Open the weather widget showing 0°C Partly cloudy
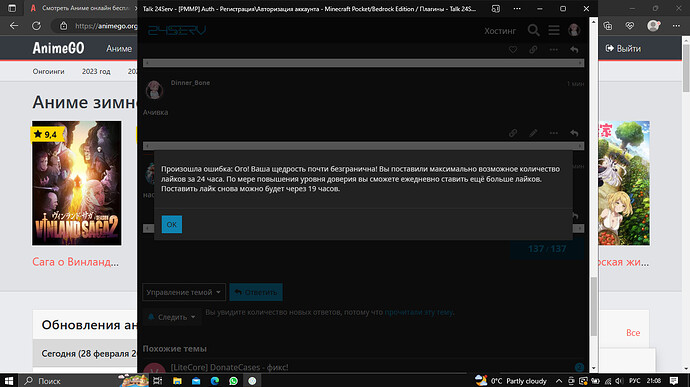690x387 pixels. click(x=511, y=381)
